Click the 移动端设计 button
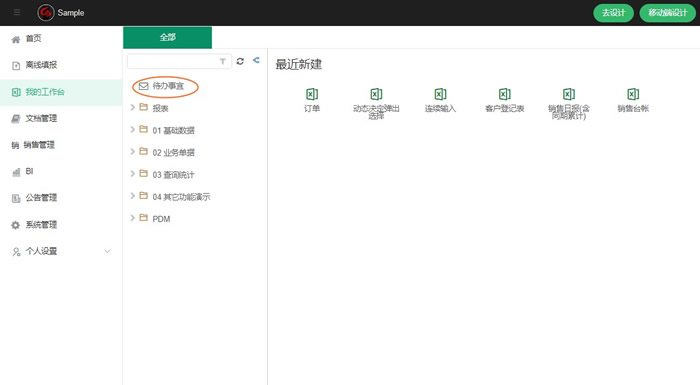The height and width of the screenshot is (385, 700). click(x=667, y=13)
